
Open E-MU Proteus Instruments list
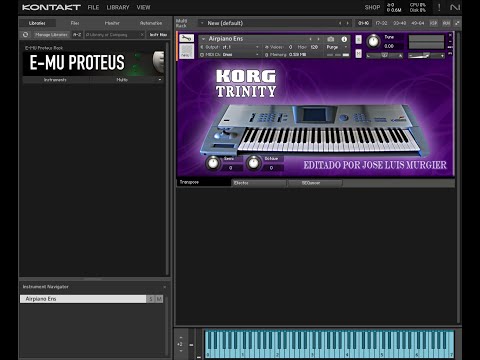coord(55,80)
